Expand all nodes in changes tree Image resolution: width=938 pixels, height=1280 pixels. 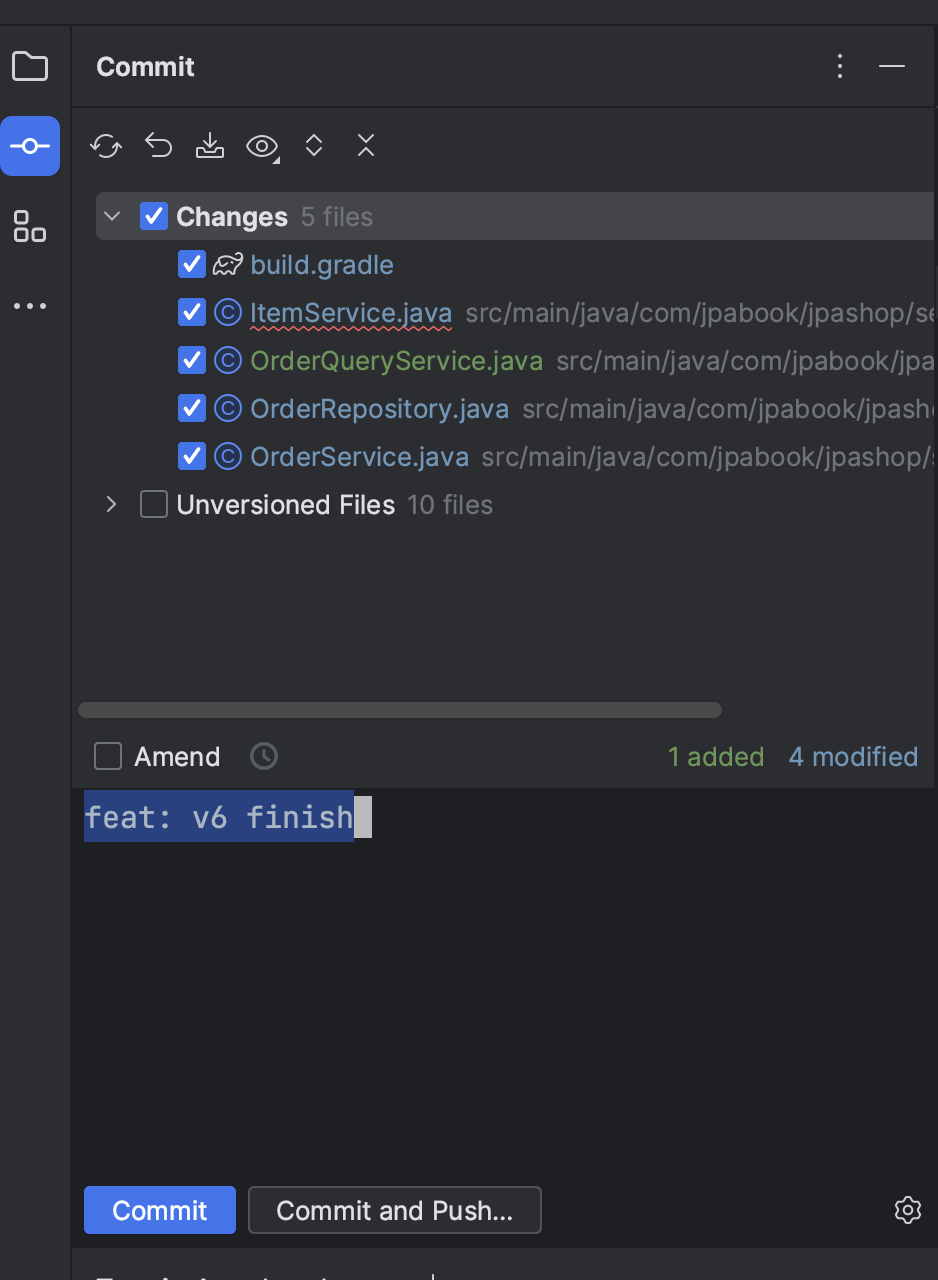[314, 146]
